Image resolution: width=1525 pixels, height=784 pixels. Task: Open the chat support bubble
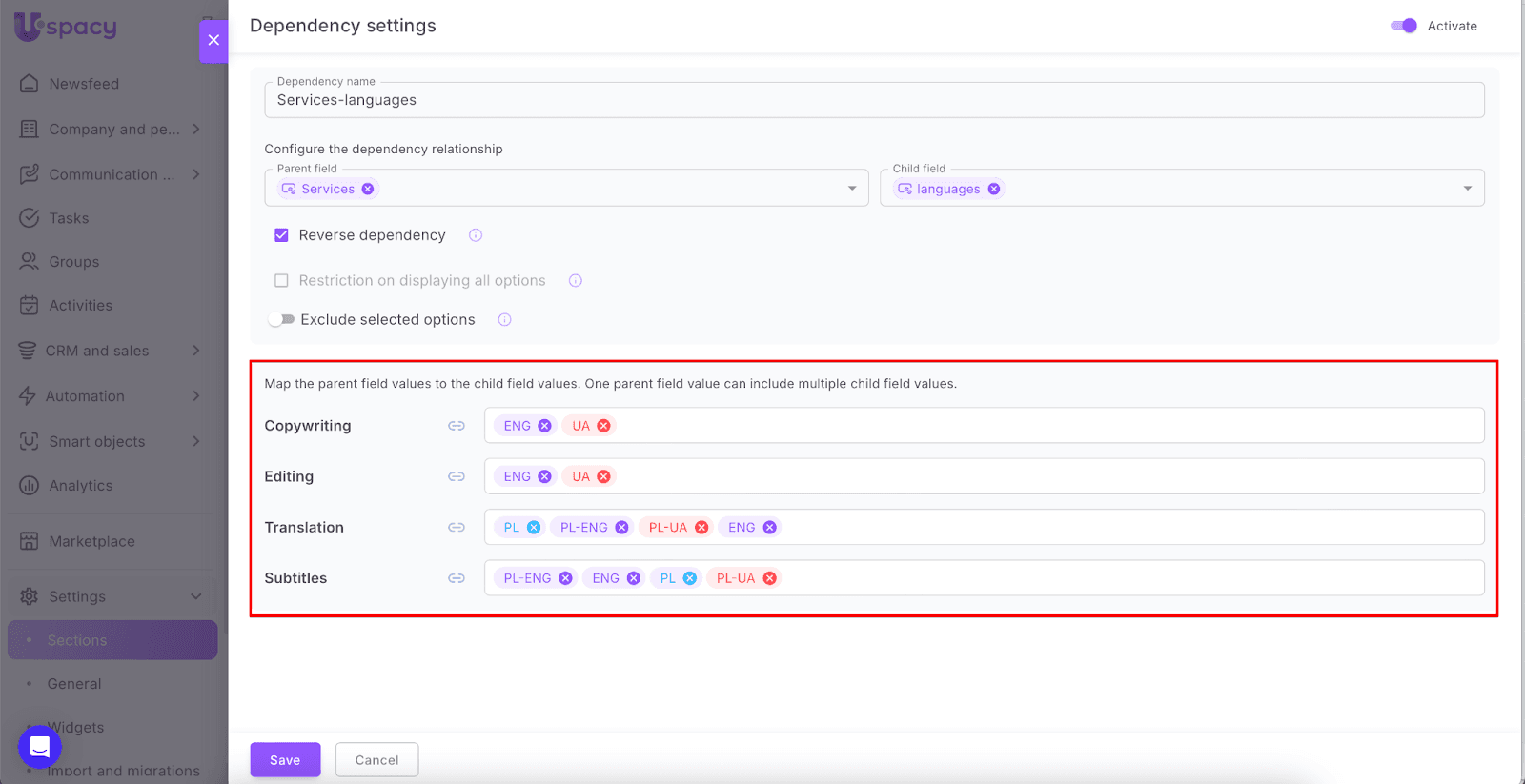point(40,746)
